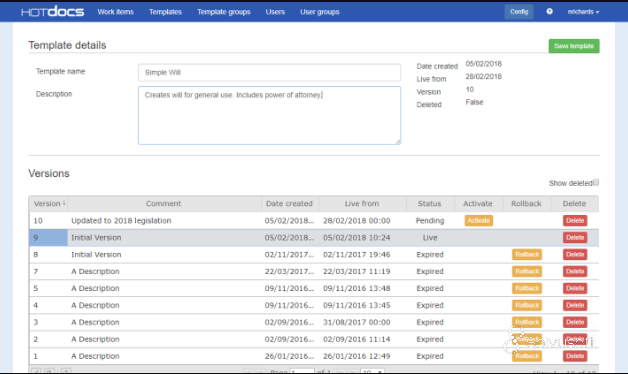Rollback to version 8
The image size is (628, 374).
pos(527,255)
